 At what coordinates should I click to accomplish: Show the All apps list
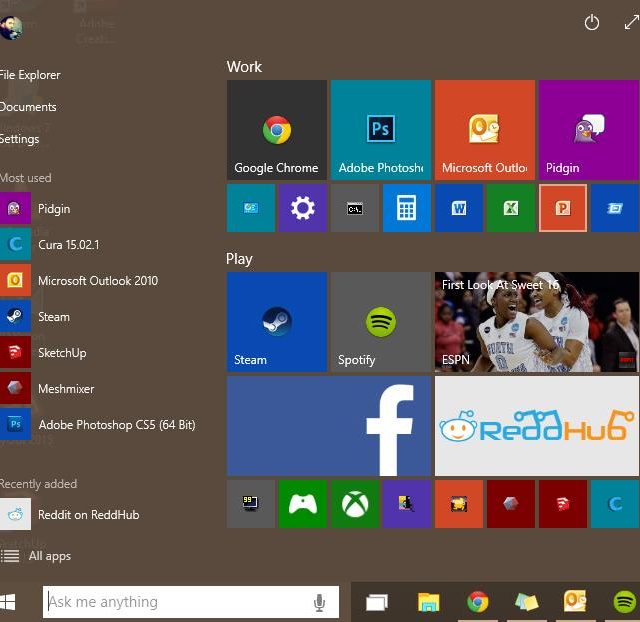(x=36, y=556)
